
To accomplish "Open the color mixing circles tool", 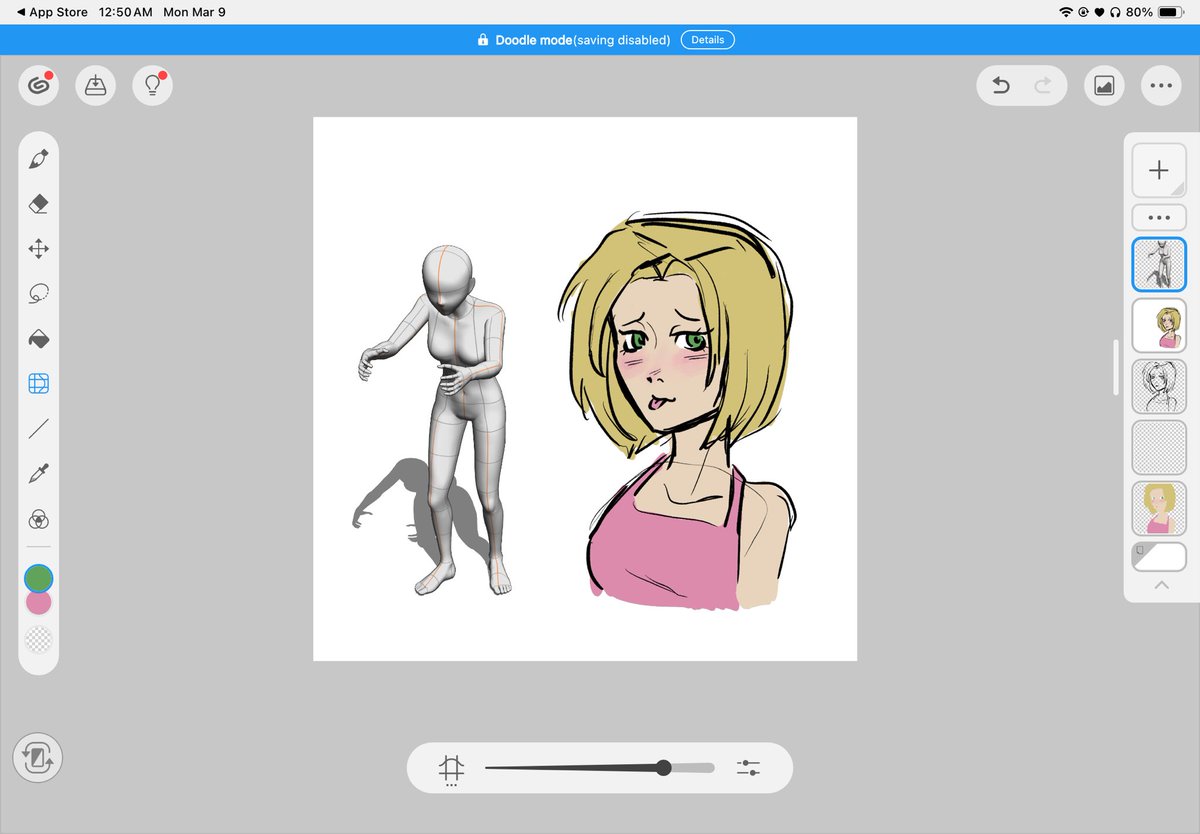I will tap(39, 519).
